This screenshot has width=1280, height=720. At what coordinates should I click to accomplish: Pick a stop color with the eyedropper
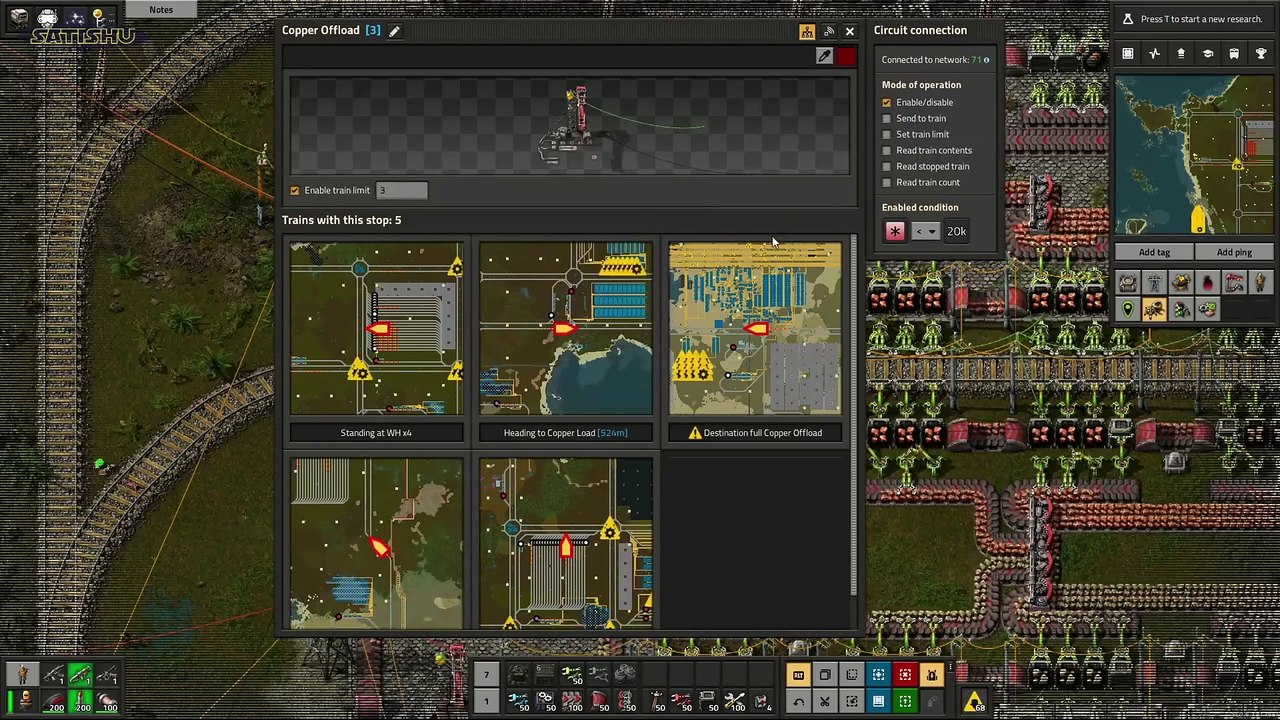pyautogui.click(x=824, y=57)
